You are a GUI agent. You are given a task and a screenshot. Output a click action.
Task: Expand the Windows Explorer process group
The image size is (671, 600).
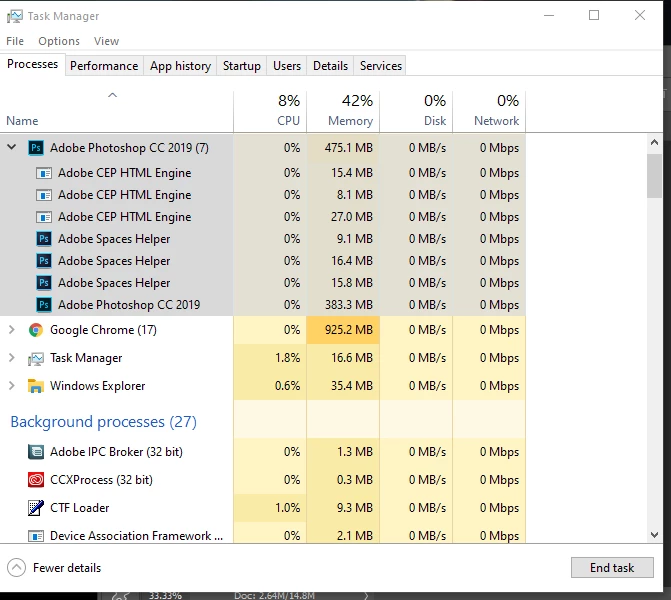(12, 386)
